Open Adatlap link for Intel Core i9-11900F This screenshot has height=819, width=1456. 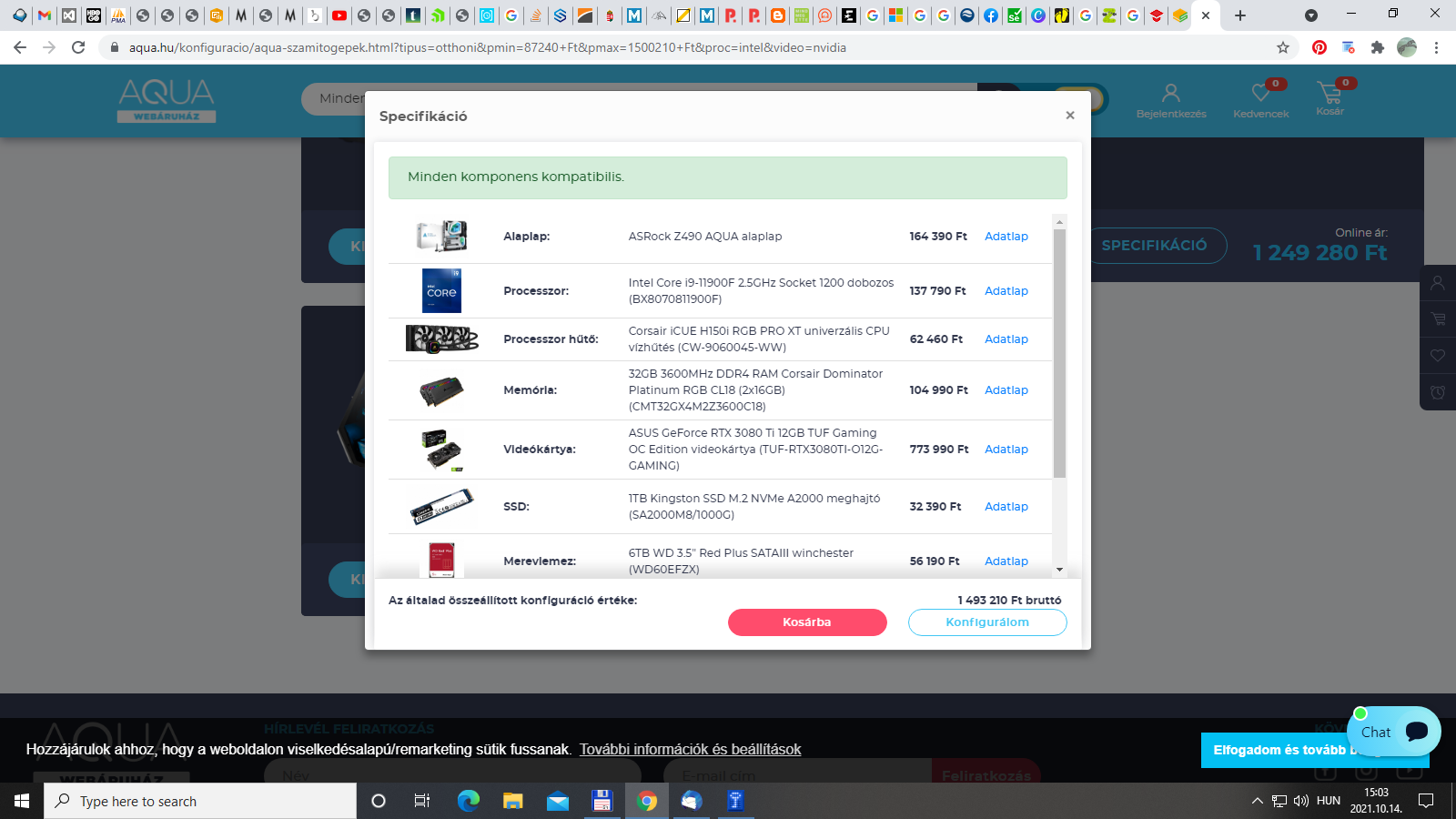pyautogui.click(x=1006, y=291)
